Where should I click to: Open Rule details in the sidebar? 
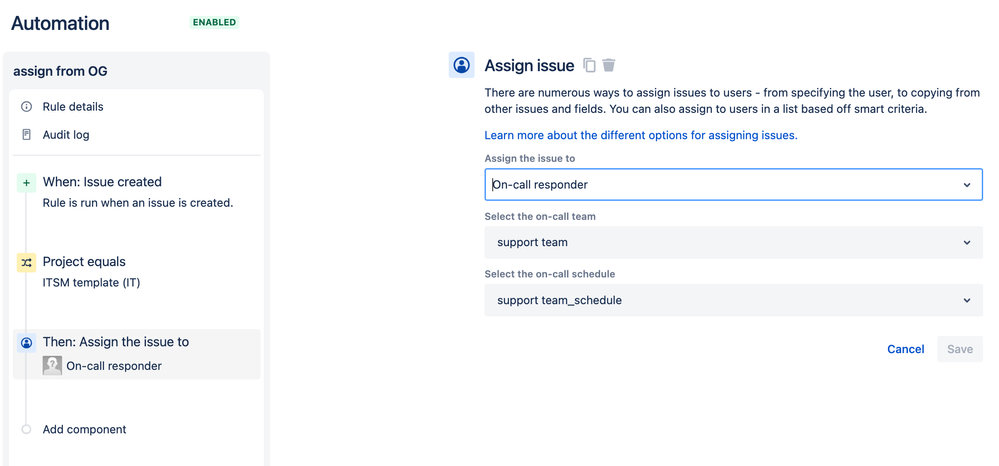[73, 107]
